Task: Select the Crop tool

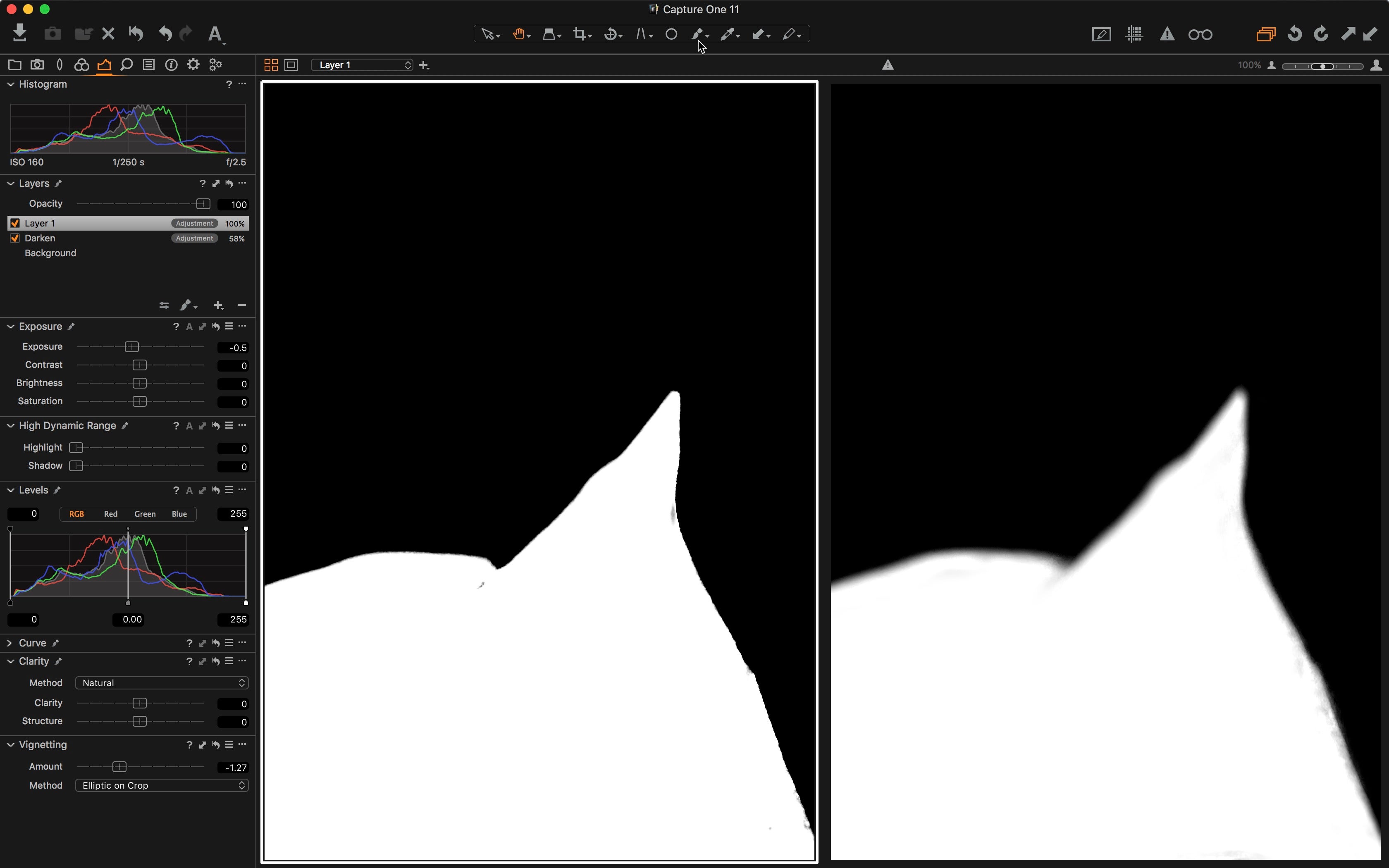Action: click(581, 34)
